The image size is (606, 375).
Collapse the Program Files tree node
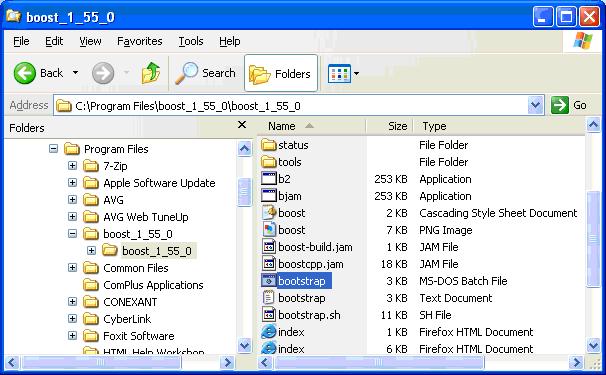[53, 148]
